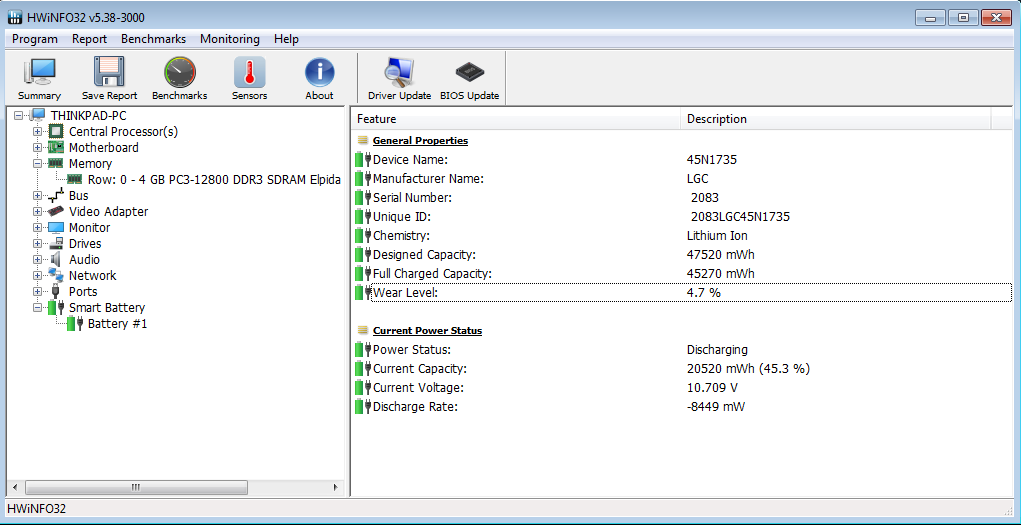
Task: Click the tree pane horizontal scrollbar thumb
Action: (x=137, y=487)
